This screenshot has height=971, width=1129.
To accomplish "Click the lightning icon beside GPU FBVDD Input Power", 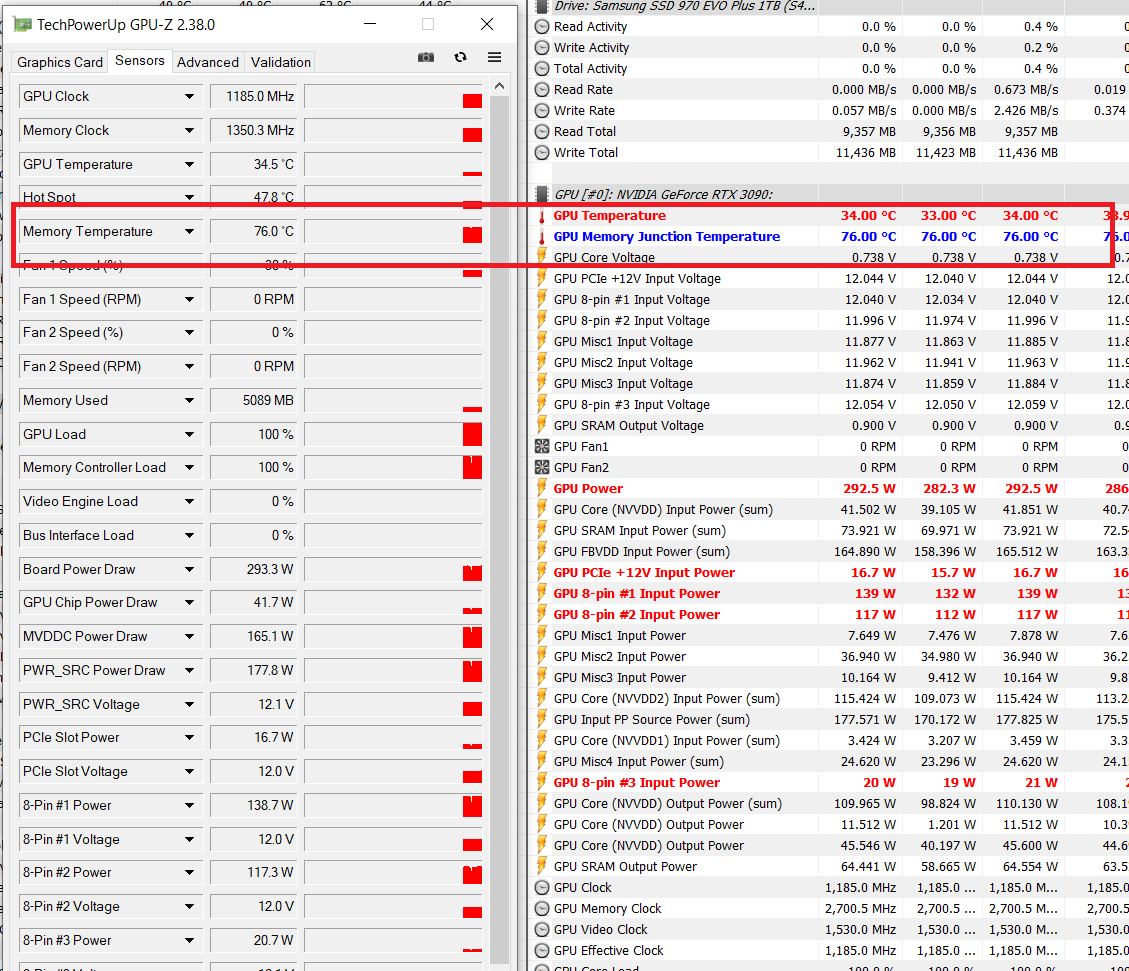I will click(542, 551).
